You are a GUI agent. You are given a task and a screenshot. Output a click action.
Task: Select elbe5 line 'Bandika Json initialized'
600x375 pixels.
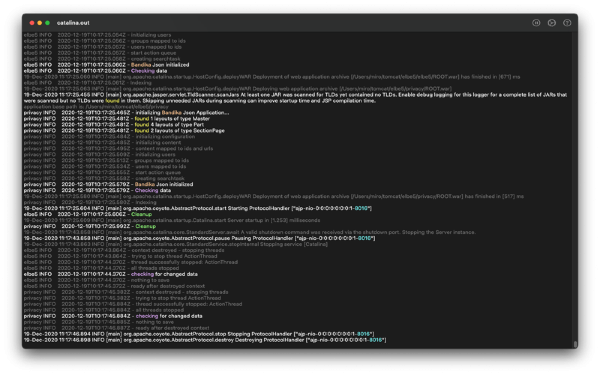106,65
